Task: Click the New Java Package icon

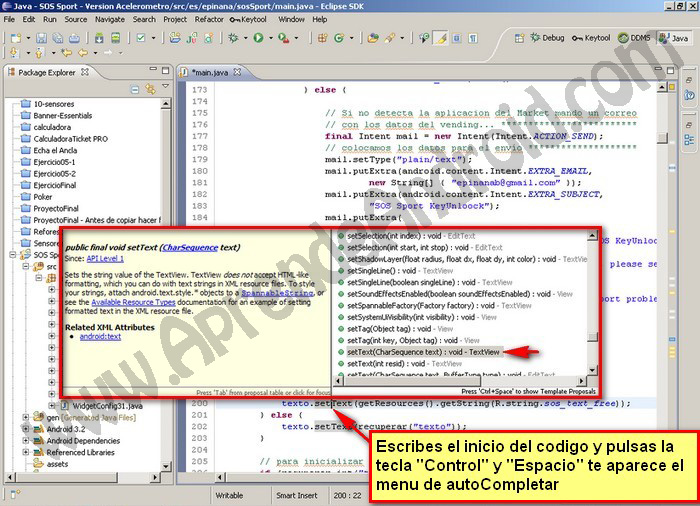Action: [322, 38]
